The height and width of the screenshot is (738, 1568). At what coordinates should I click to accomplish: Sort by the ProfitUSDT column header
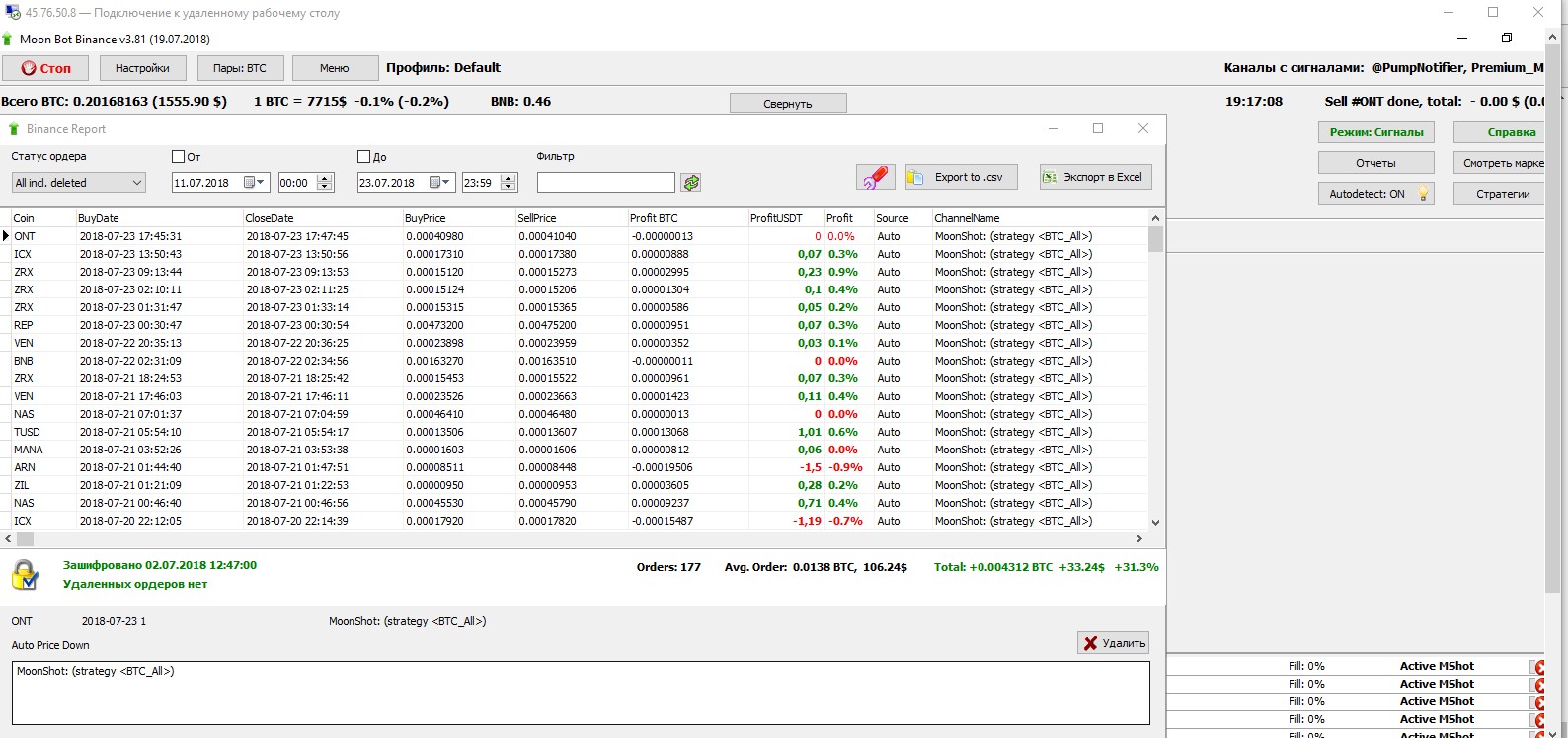pos(785,218)
